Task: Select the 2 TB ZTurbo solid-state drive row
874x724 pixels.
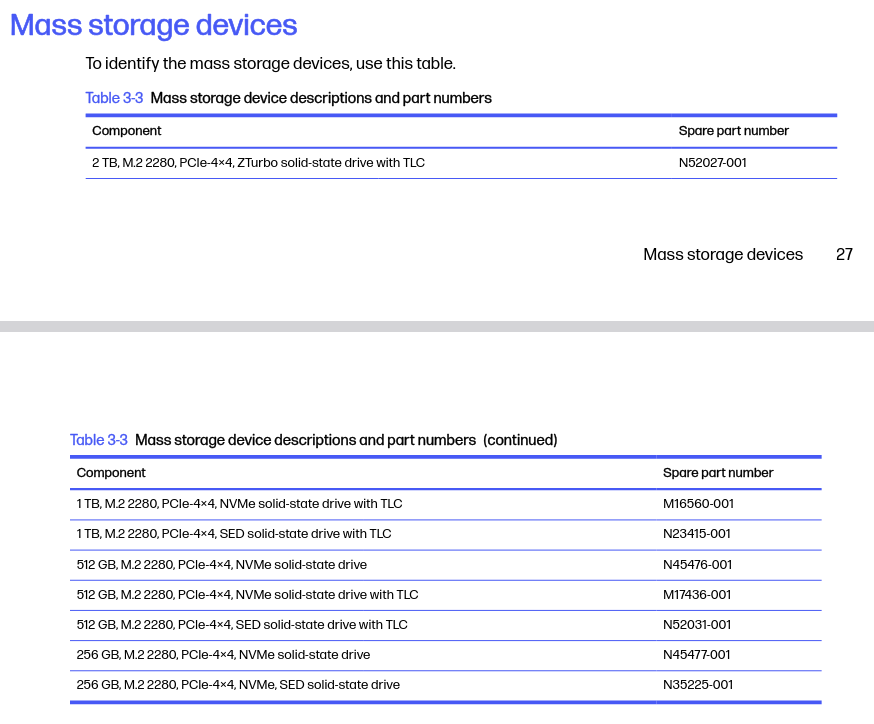Action: [x=258, y=162]
